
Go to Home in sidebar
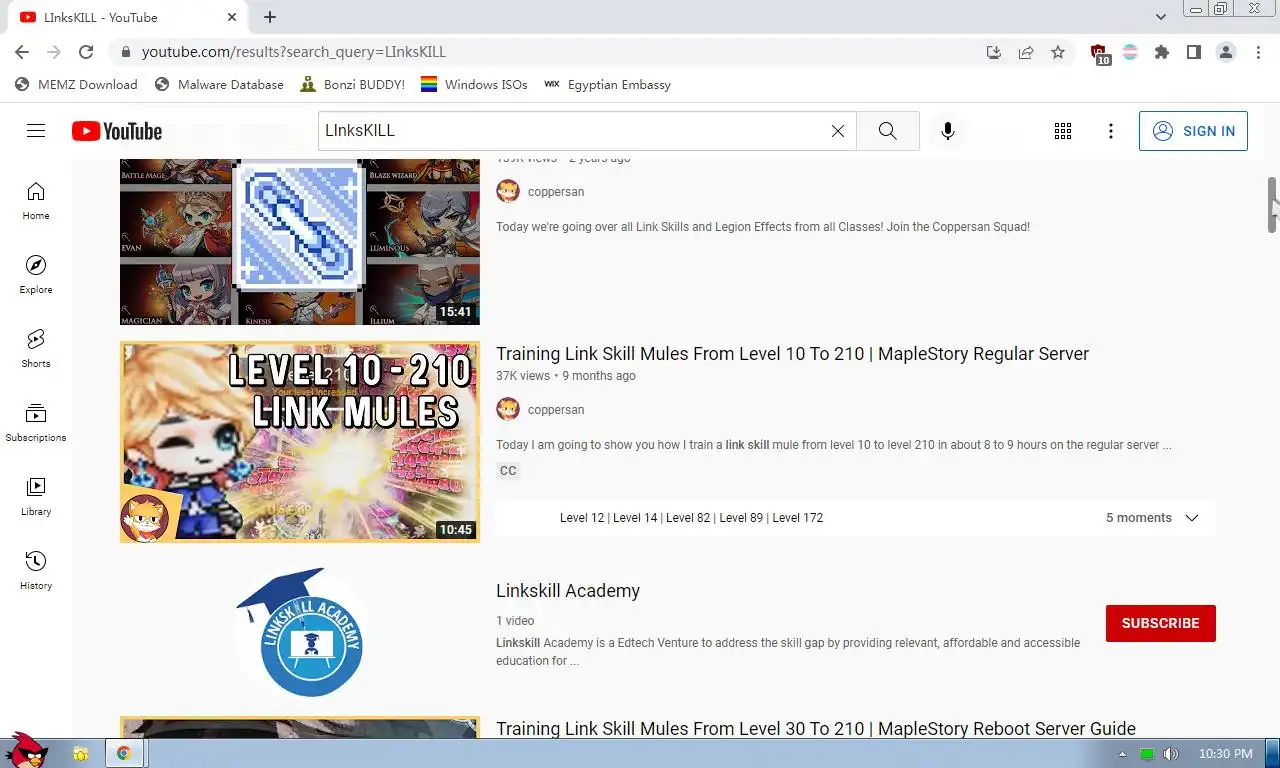pyautogui.click(x=36, y=201)
